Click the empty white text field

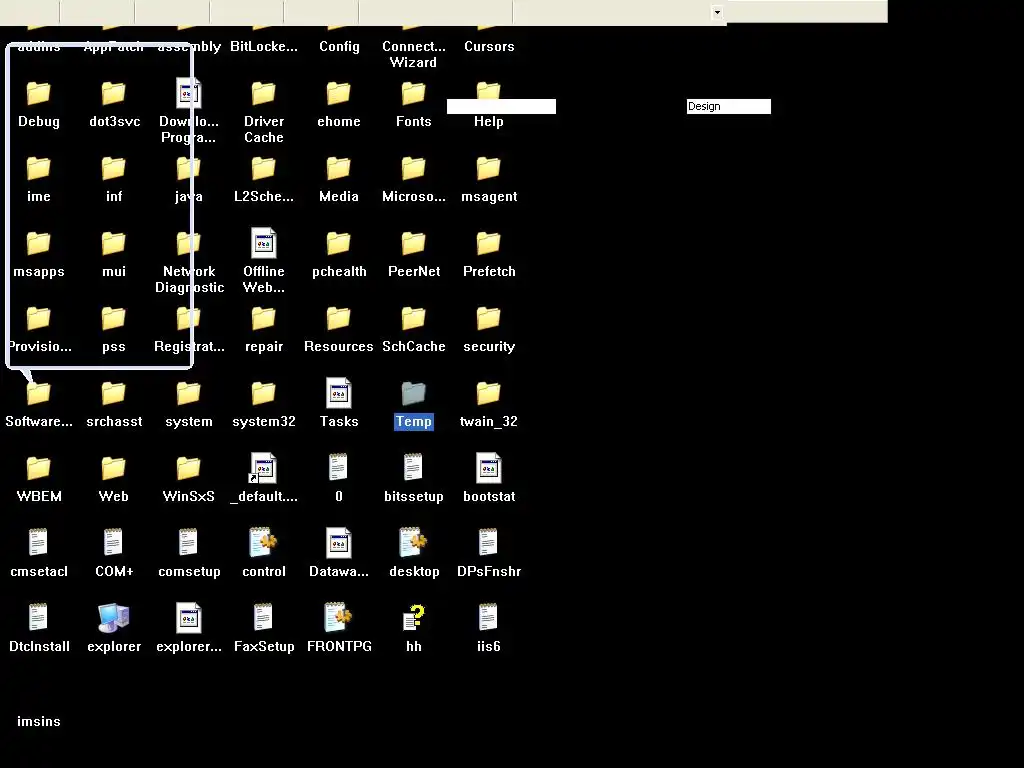click(x=501, y=106)
